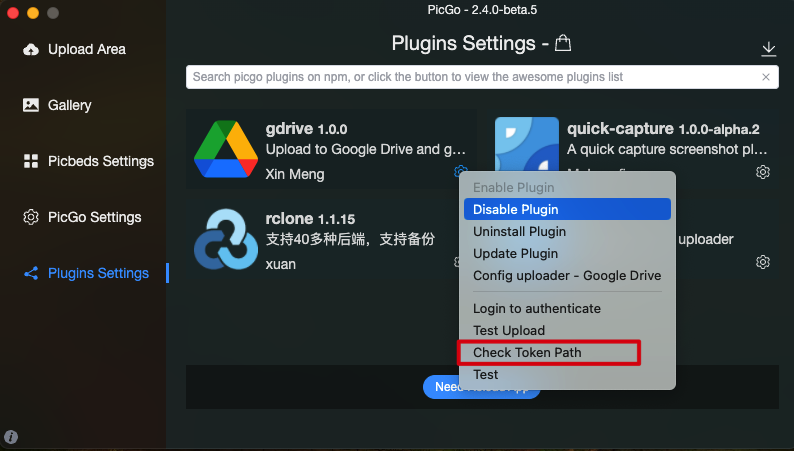The height and width of the screenshot is (451, 794).
Task: Click the gdrive description text
Action: coord(366,149)
